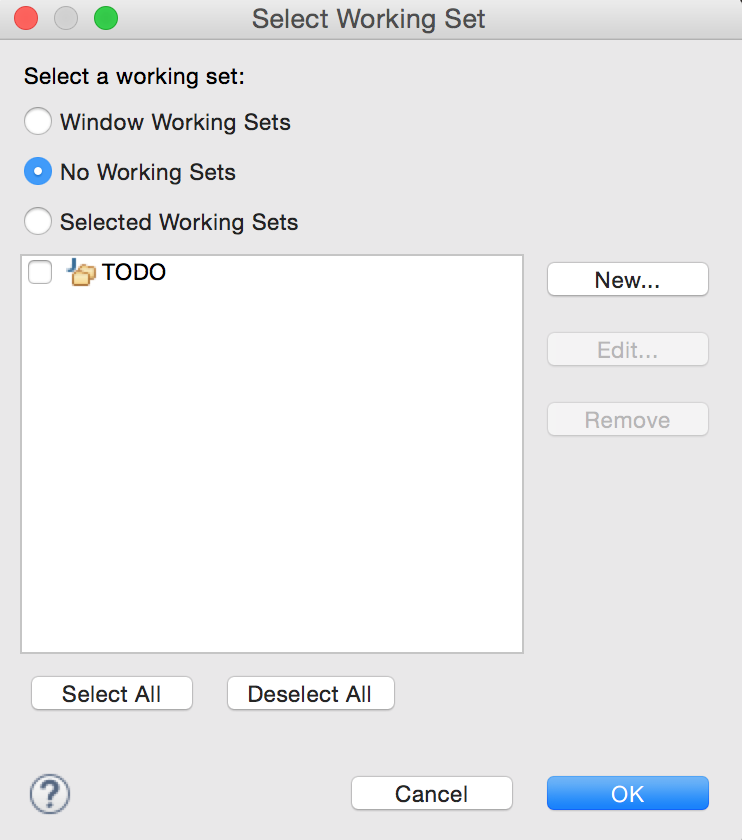Click the disabled Edit button

coord(627,349)
